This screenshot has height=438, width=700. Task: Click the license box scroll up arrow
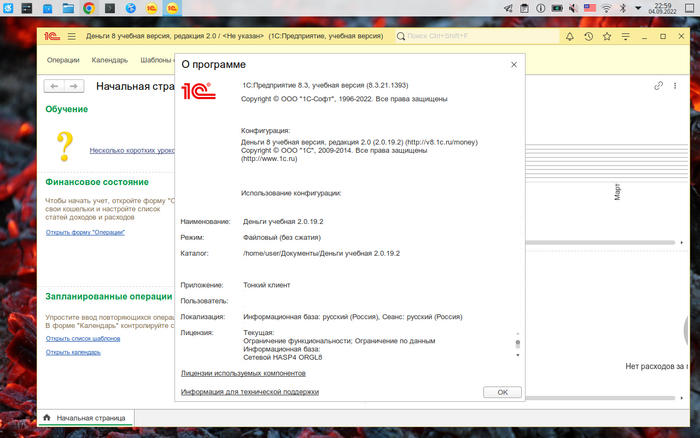click(518, 334)
